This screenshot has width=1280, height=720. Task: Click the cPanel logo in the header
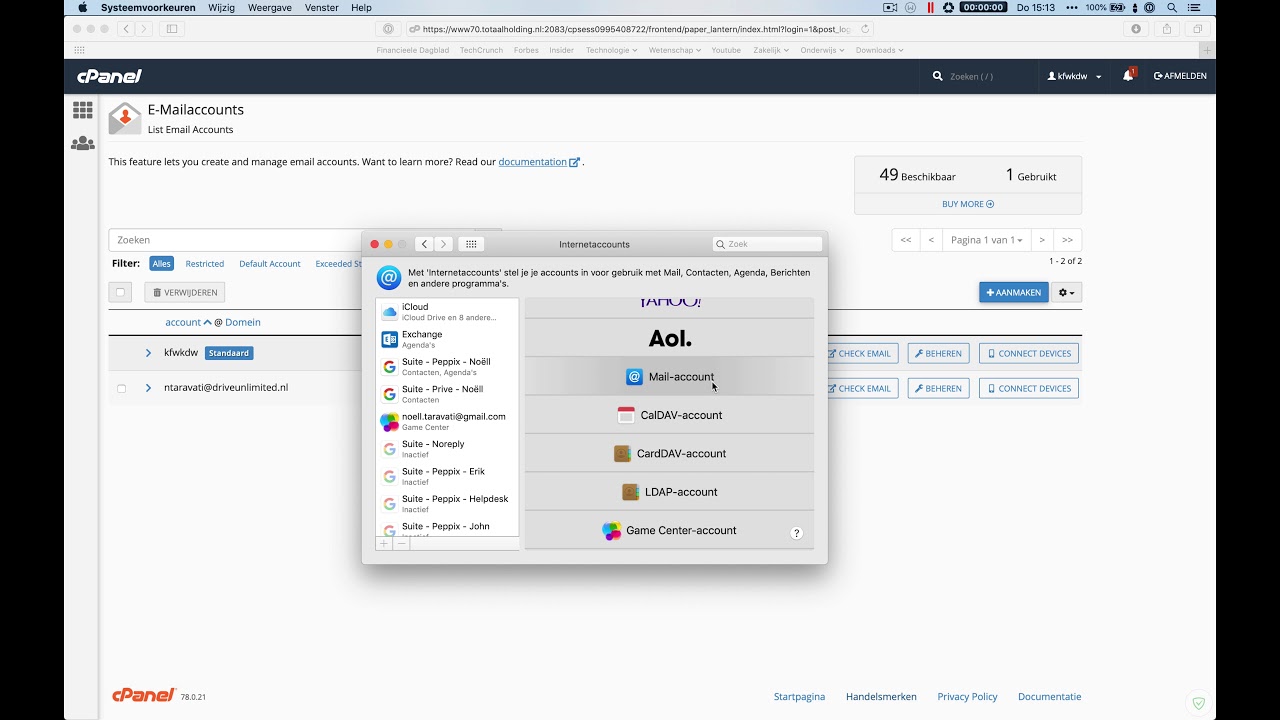point(110,76)
